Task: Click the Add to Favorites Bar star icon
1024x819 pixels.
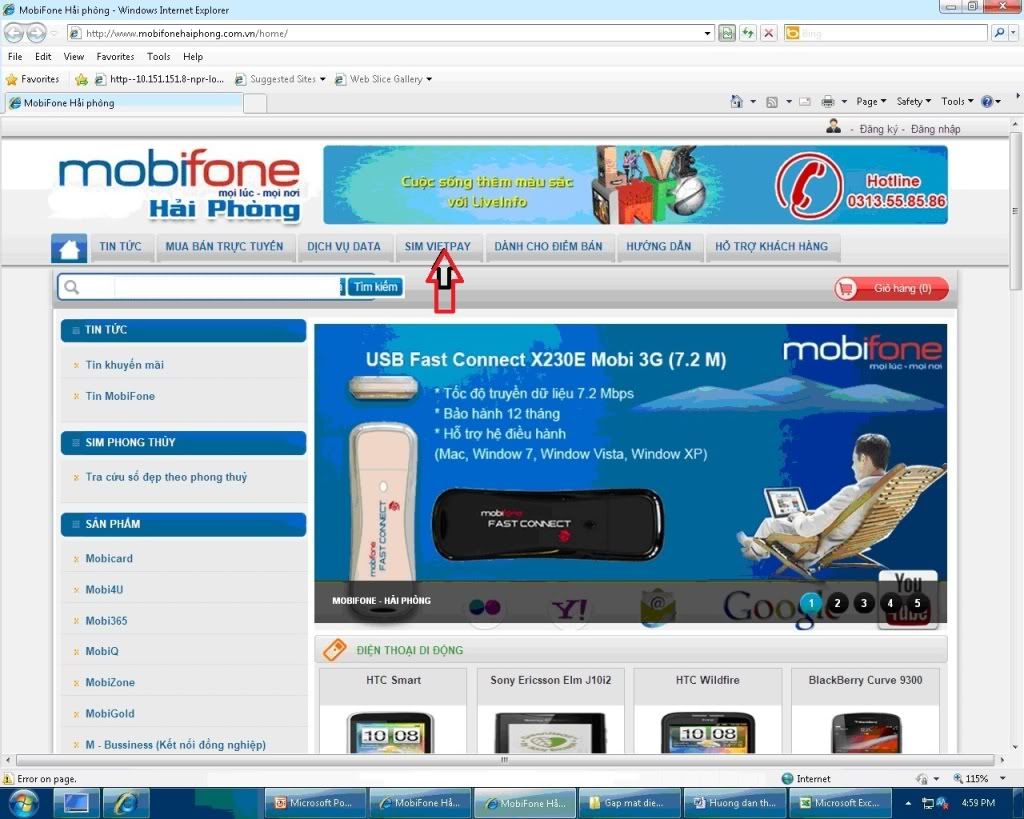Action: (x=81, y=79)
